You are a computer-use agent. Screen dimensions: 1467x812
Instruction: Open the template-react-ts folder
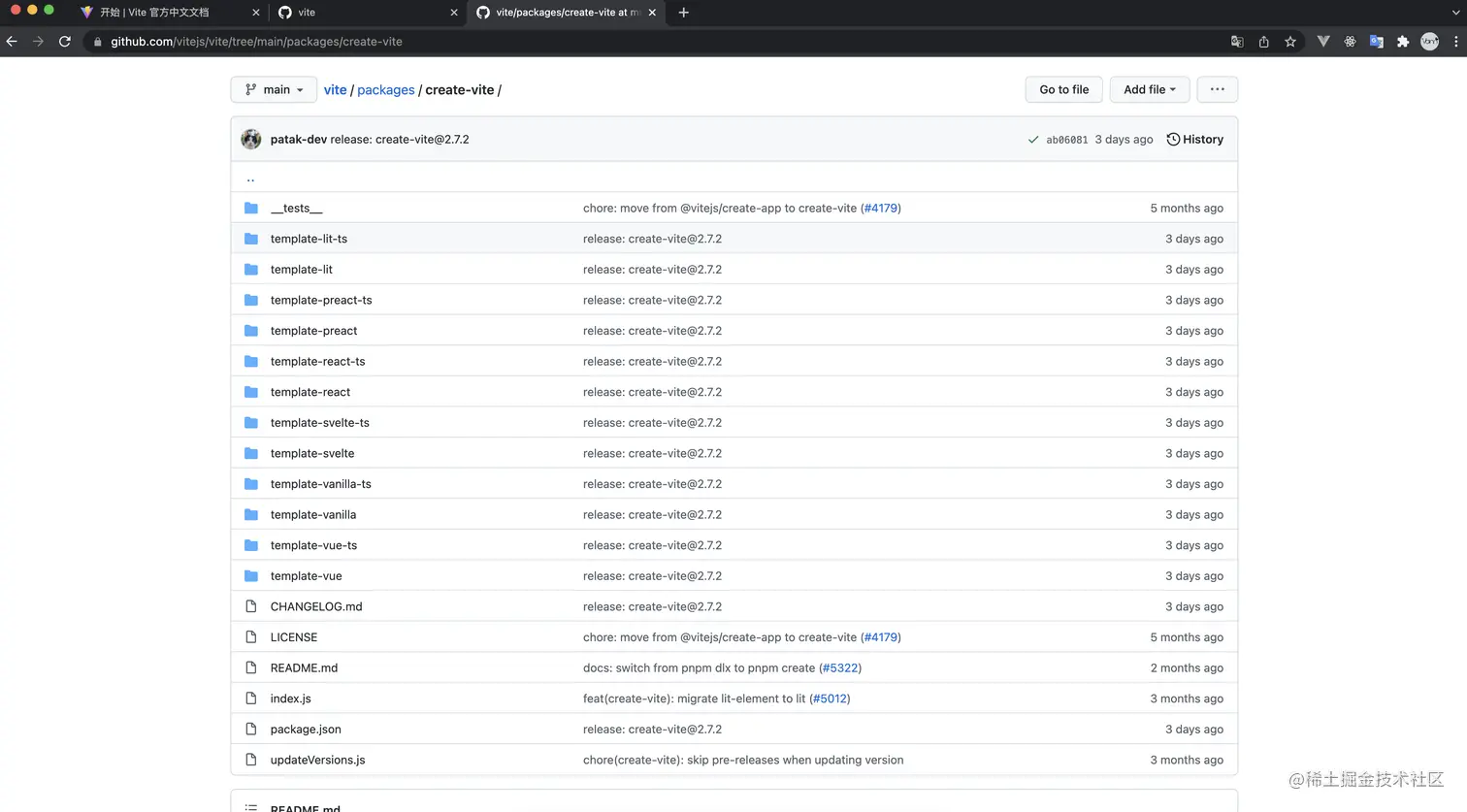click(x=318, y=362)
